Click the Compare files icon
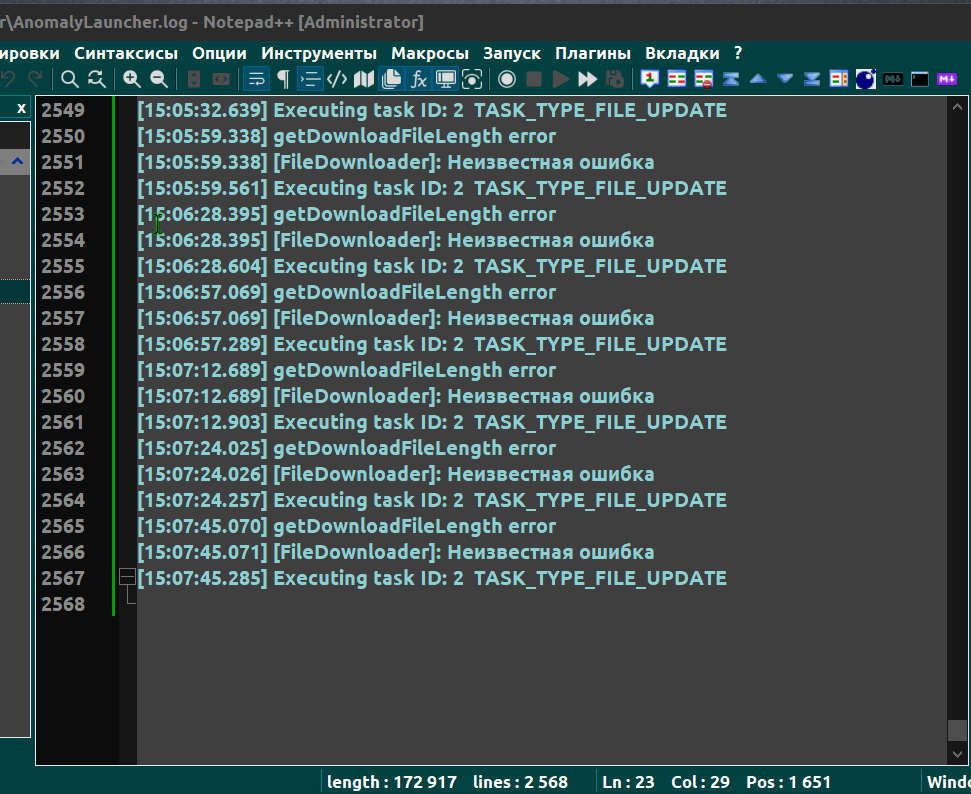This screenshot has height=794, width=971. [x=677, y=79]
